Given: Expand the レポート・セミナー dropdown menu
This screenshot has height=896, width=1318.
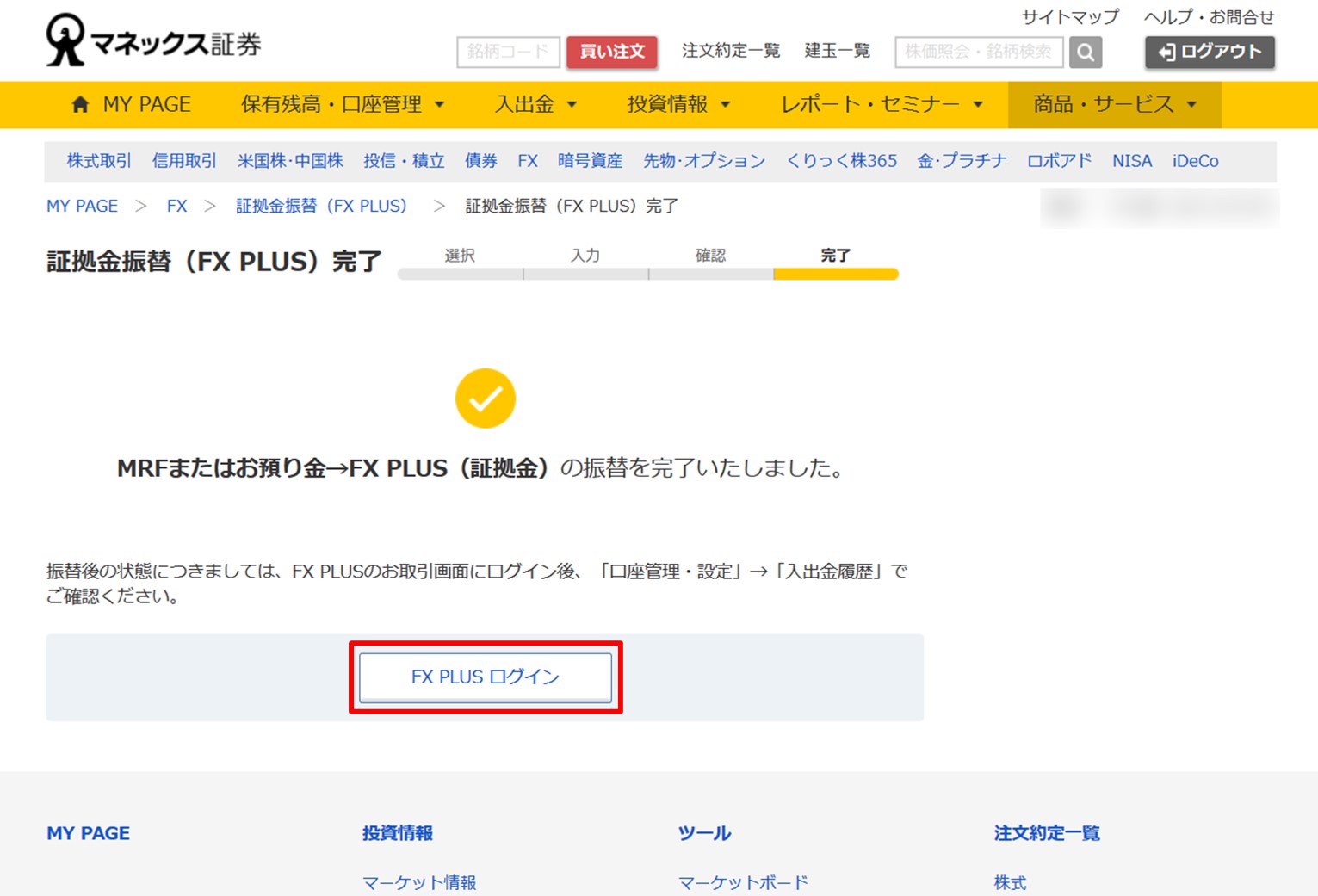Looking at the screenshot, I should (882, 104).
